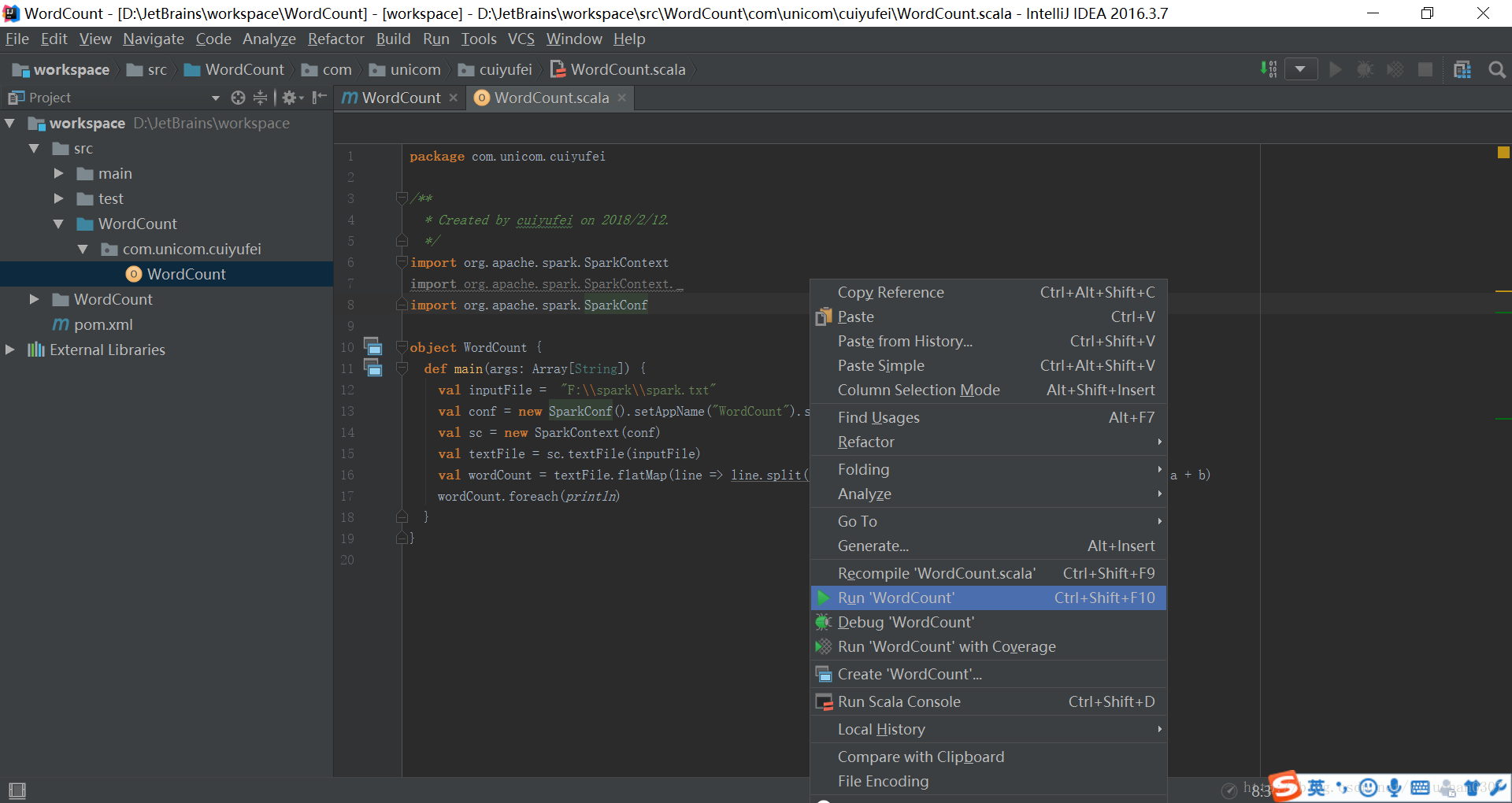Image resolution: width=1512 pixels, height=803 pixels.
Task: Click the Make Project build icon
Action: pyautogui.click(x=1268, y=69)
